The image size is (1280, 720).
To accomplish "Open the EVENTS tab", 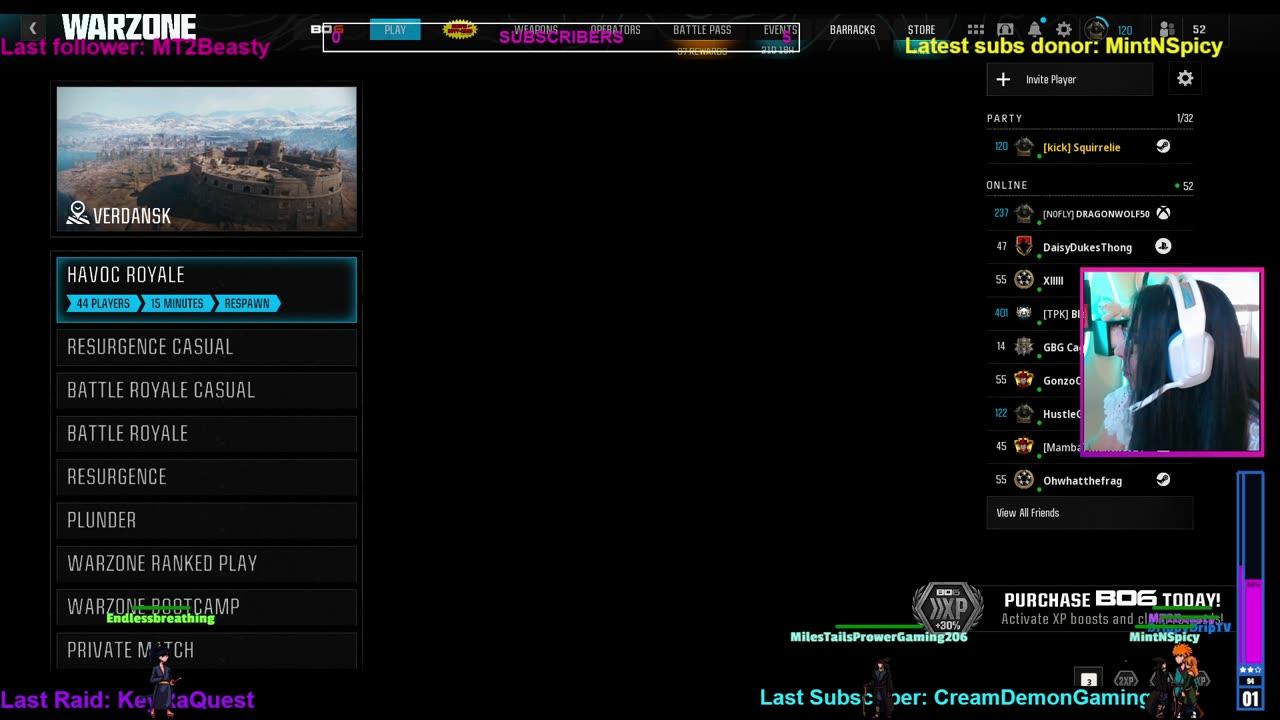I will tap(780, 30).
